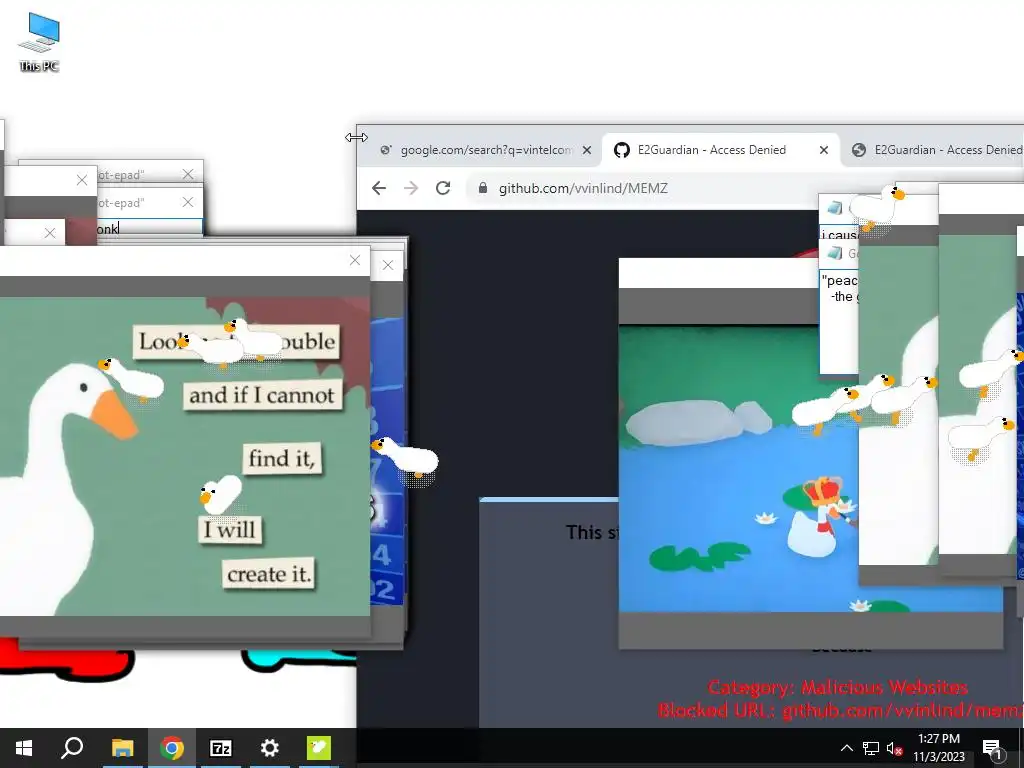
Task: Click the notepad icon in the "i caus" window
Action: coord(835,208)
